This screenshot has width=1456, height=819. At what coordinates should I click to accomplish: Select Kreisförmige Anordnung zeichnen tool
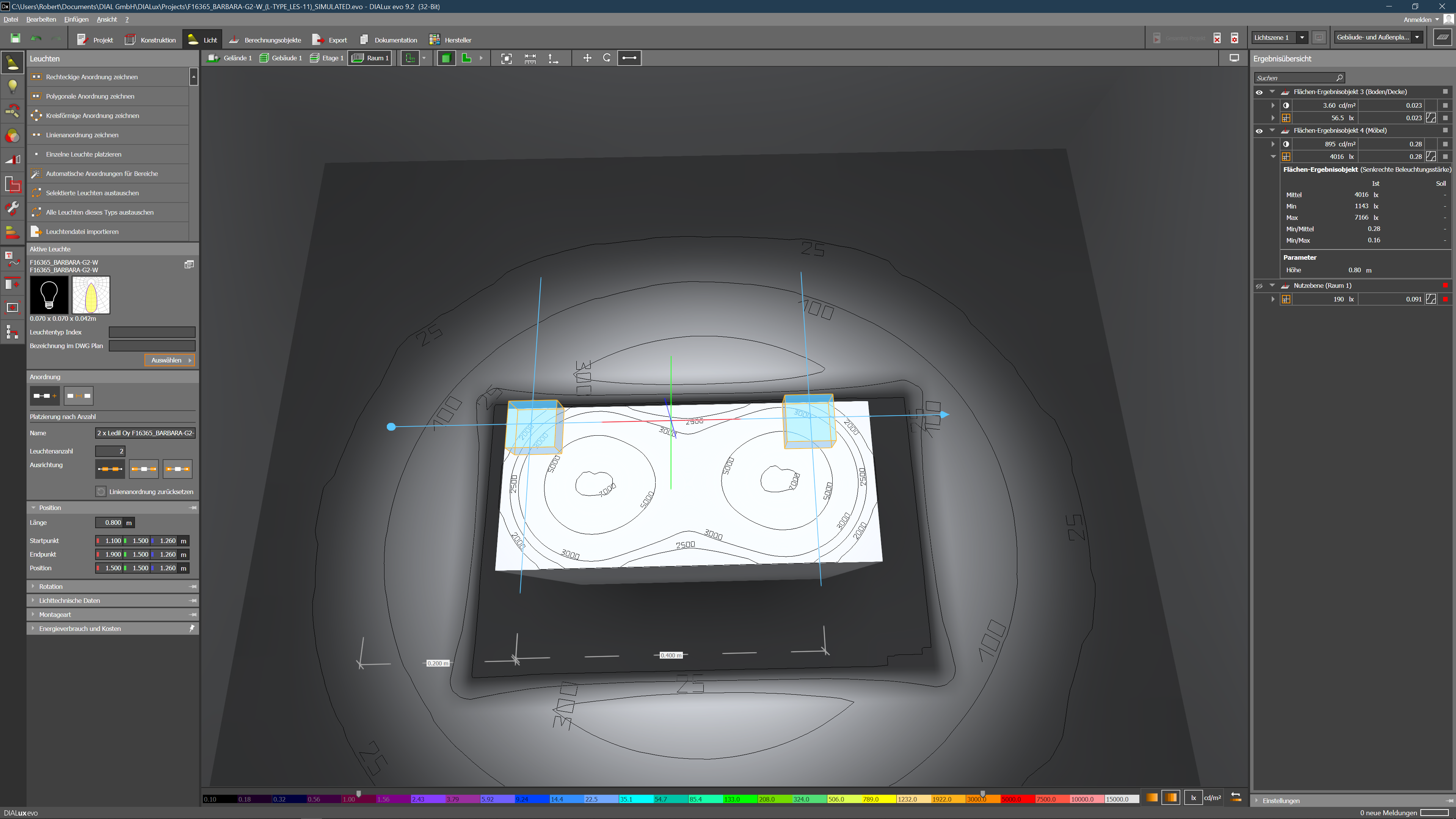point(92,115)
